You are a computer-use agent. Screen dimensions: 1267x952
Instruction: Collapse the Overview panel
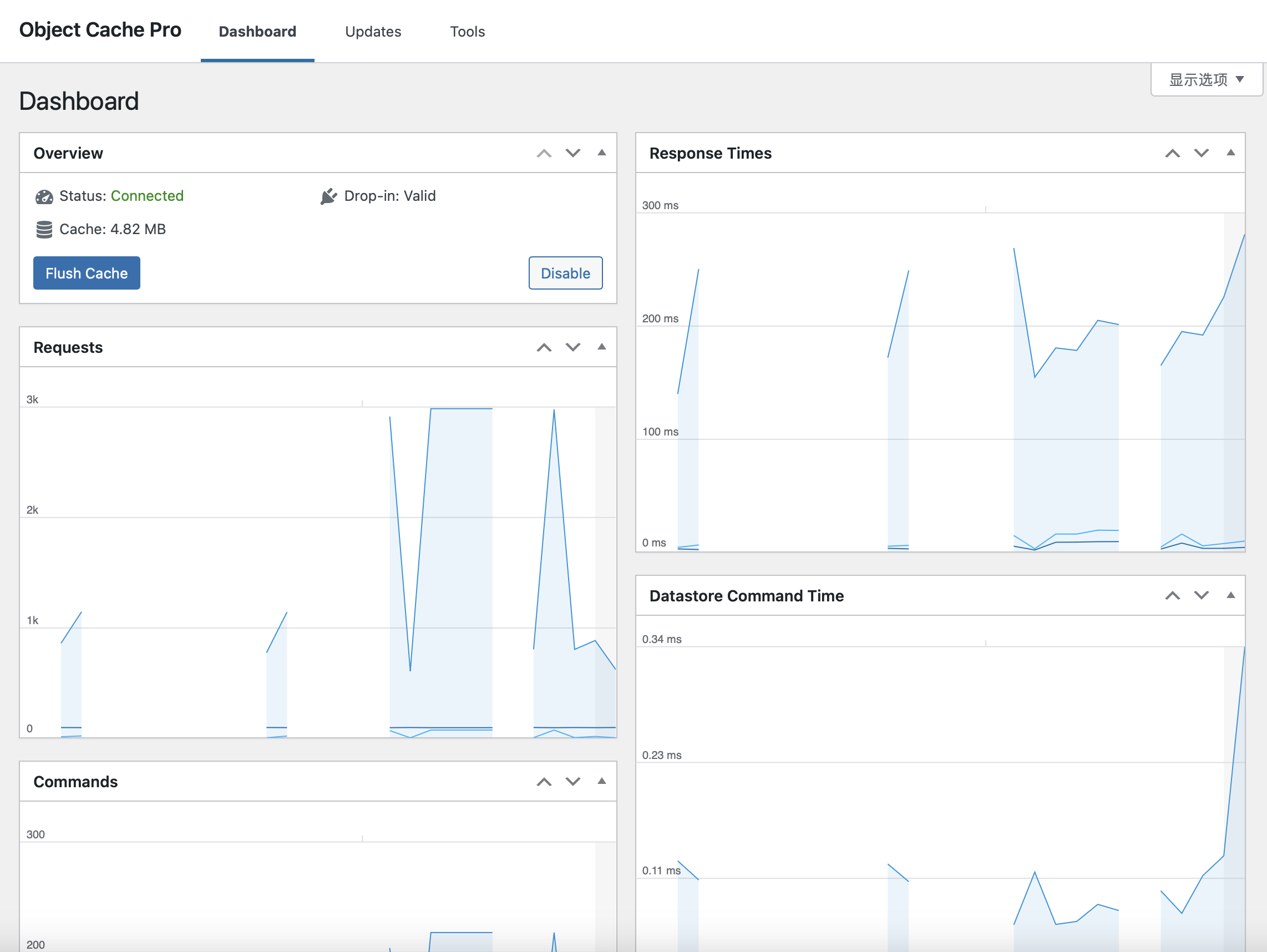pos(602,153)
